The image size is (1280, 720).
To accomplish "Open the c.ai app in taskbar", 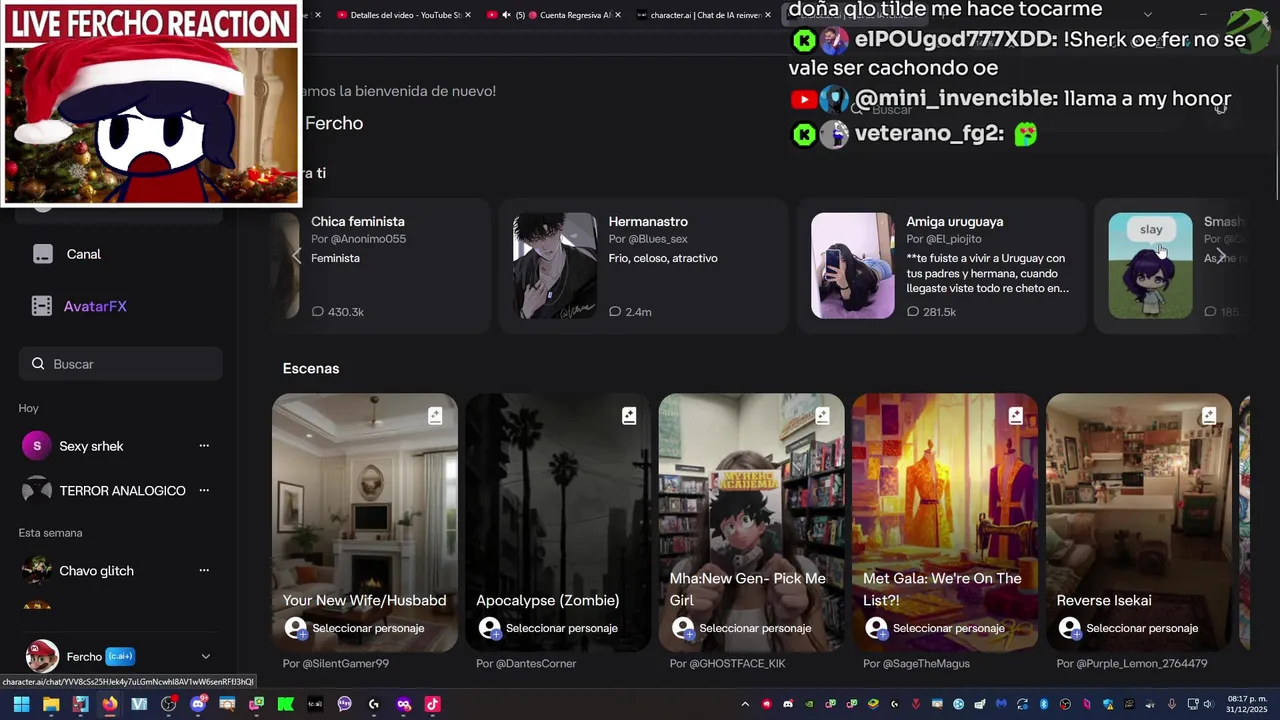I will coord(315,704).
